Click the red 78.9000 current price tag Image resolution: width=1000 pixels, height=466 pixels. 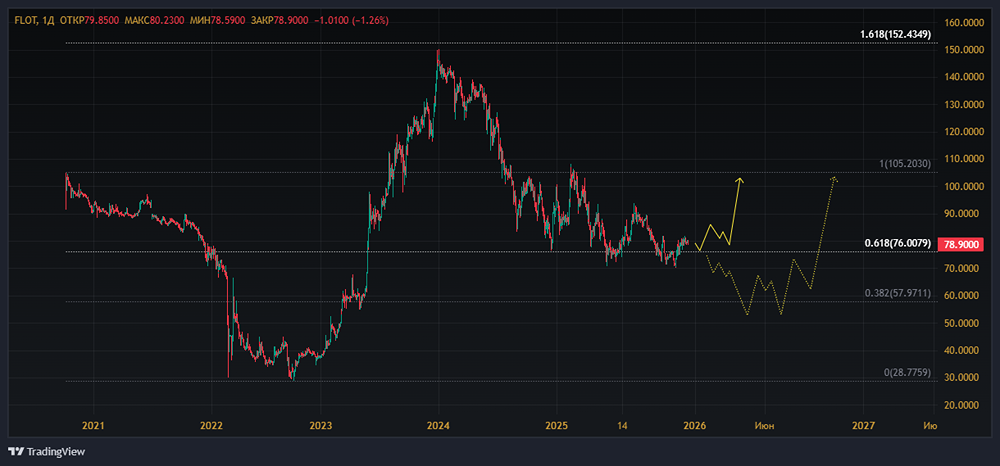962,244
